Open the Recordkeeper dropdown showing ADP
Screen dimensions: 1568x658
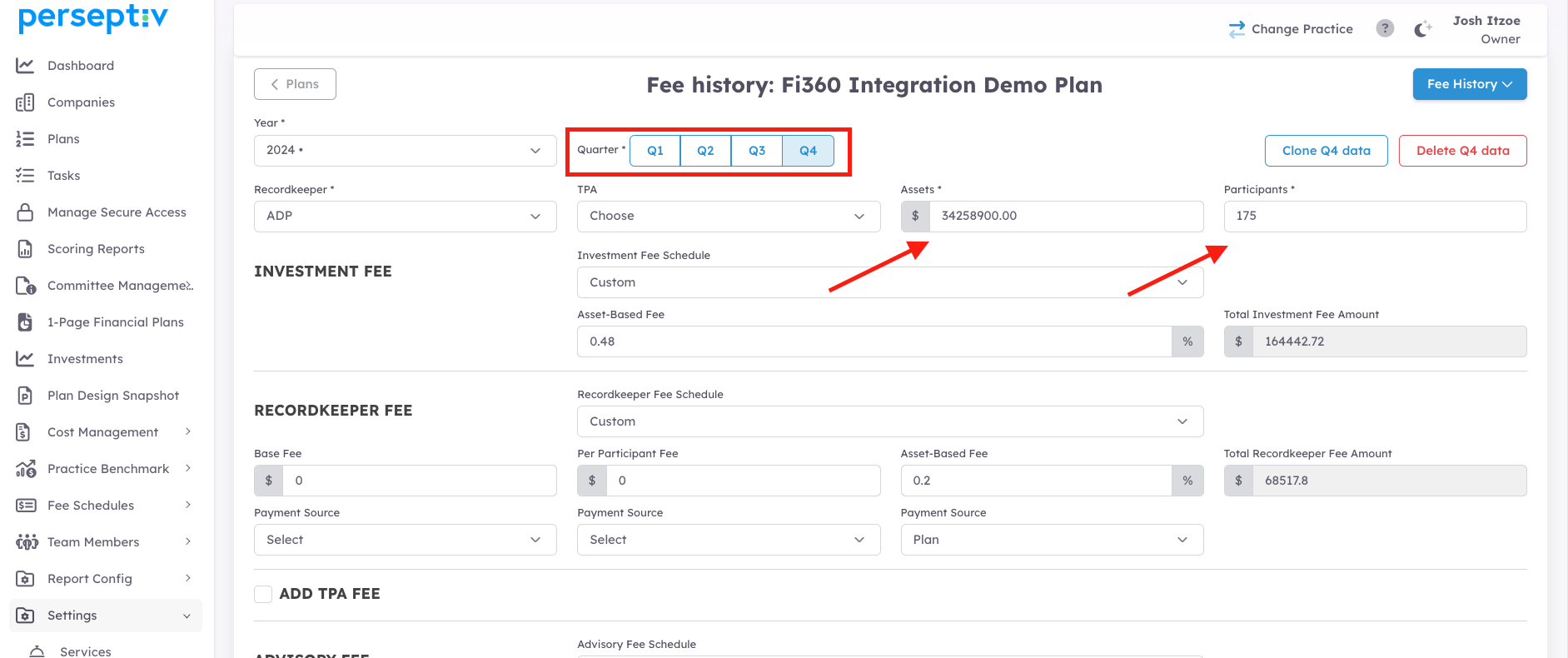pyautogui.click(x=405, y=217)
